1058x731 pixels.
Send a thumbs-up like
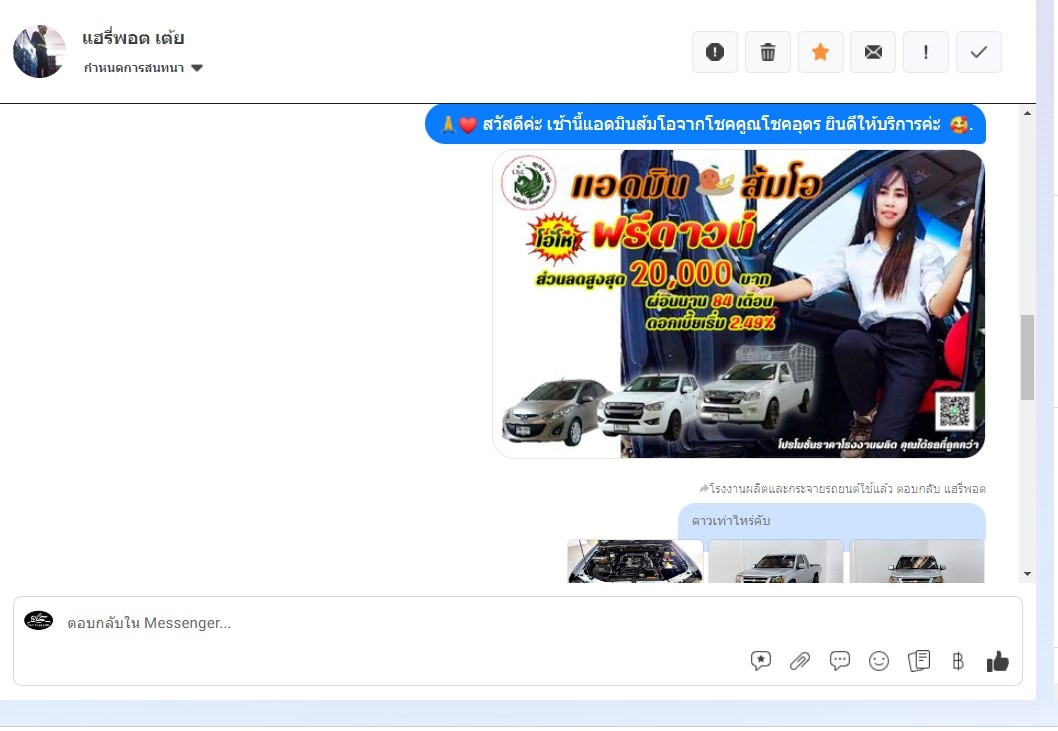coord(997,661)
